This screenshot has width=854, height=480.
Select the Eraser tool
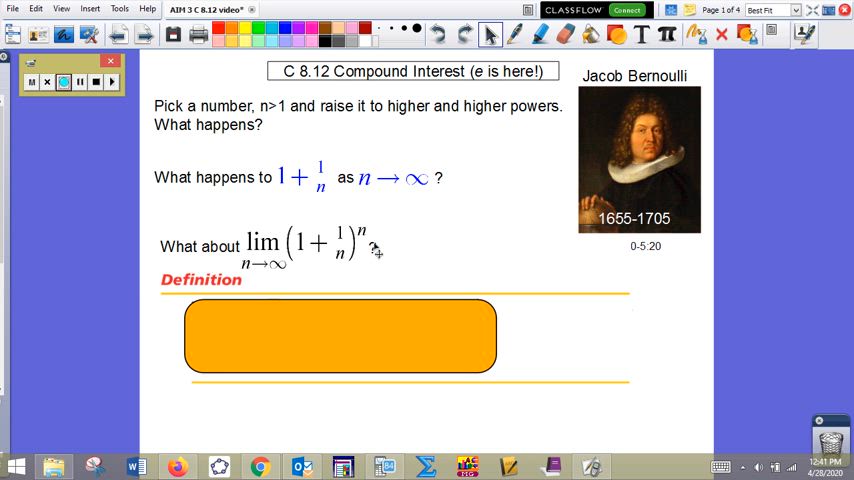(x=566, y=35)
